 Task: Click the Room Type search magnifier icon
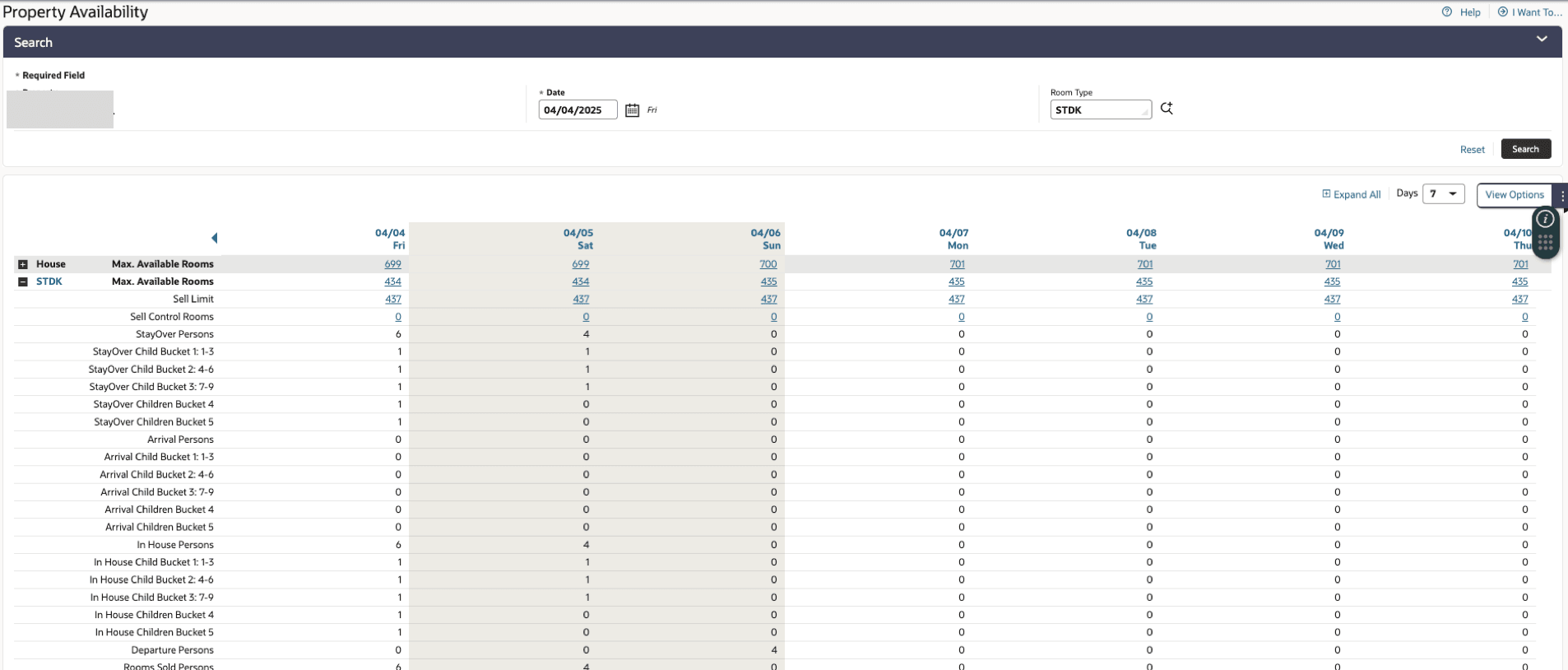tap(1167, 109)
